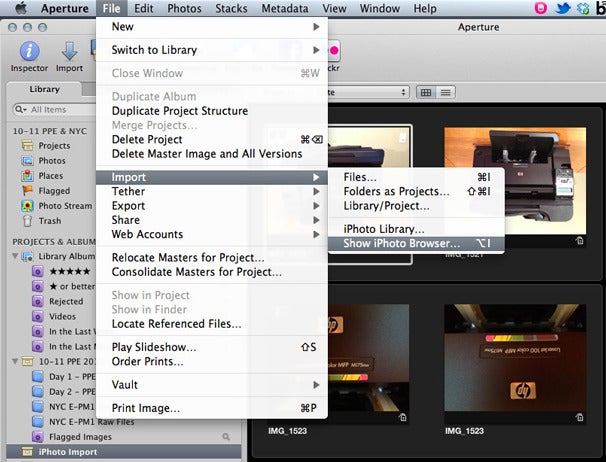Switch browser to grid view
The image size is (606, 462).
click(x=426, y=92)
